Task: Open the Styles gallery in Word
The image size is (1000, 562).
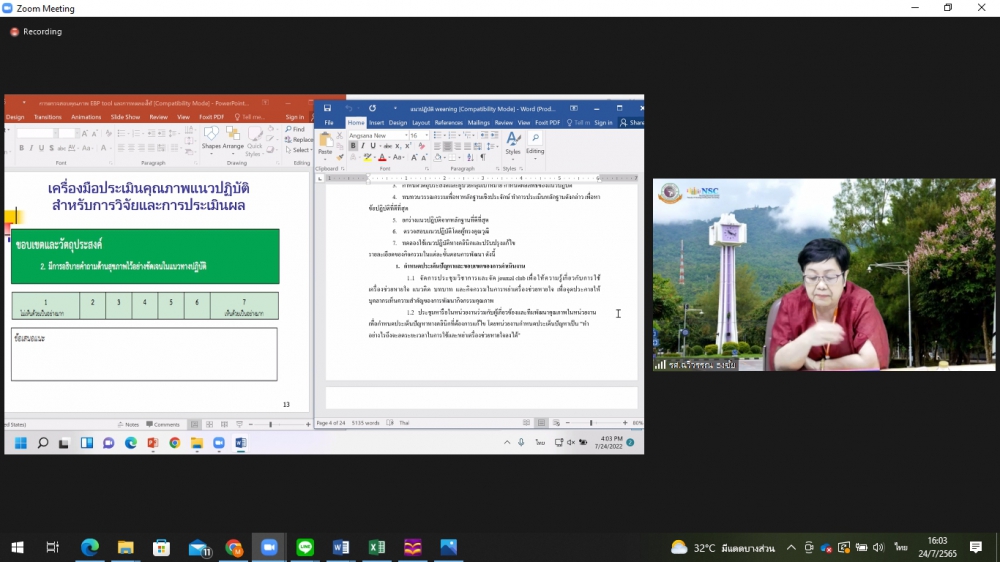Action: [513, 142]
